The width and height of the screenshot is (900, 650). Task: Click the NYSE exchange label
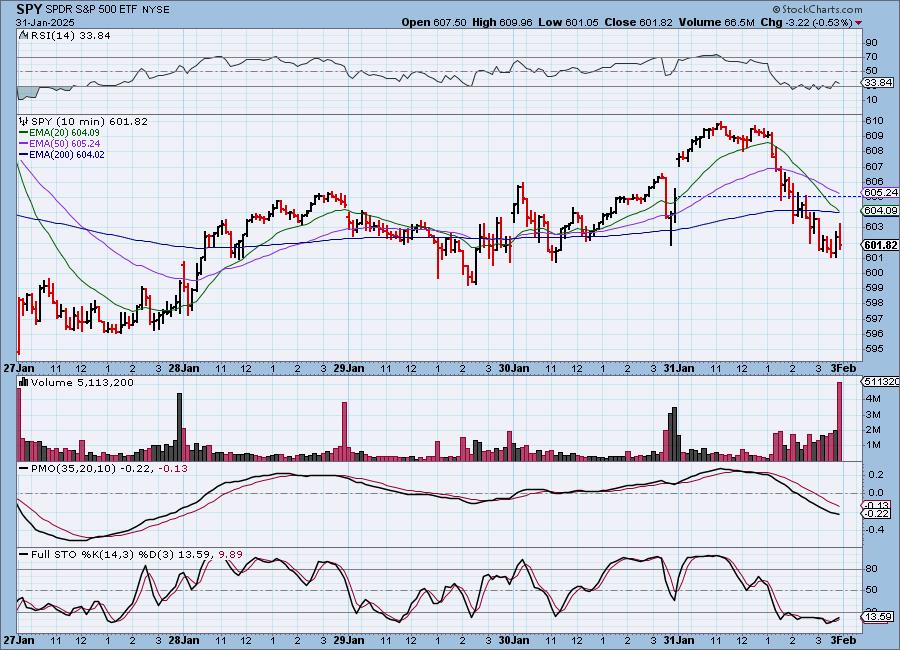(156, 10)
